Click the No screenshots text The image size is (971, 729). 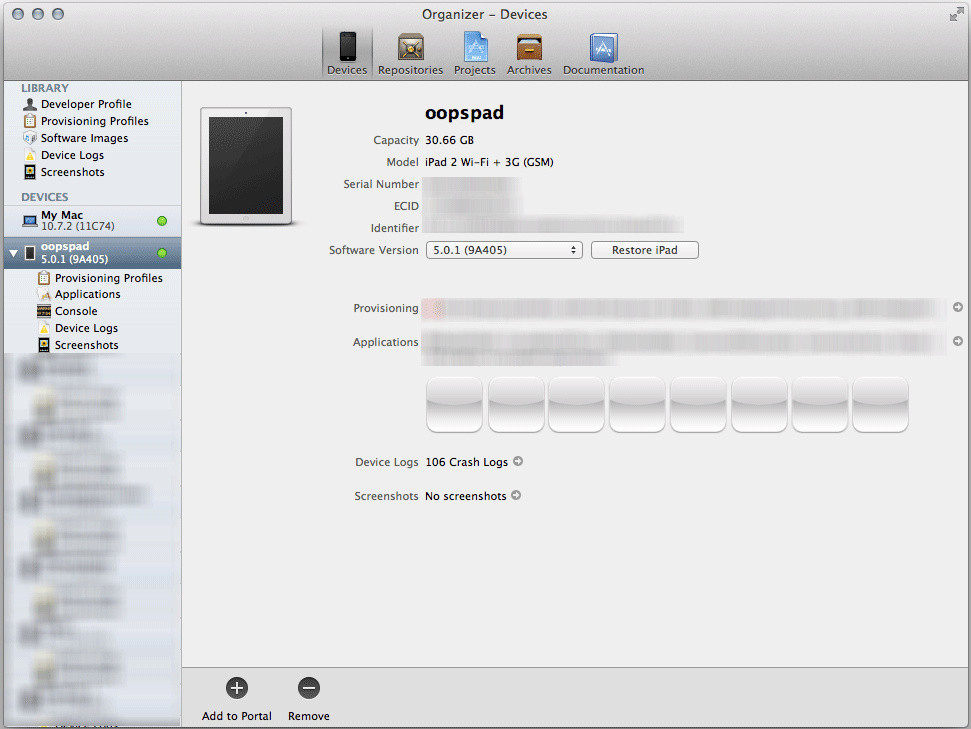pos(465,496)
